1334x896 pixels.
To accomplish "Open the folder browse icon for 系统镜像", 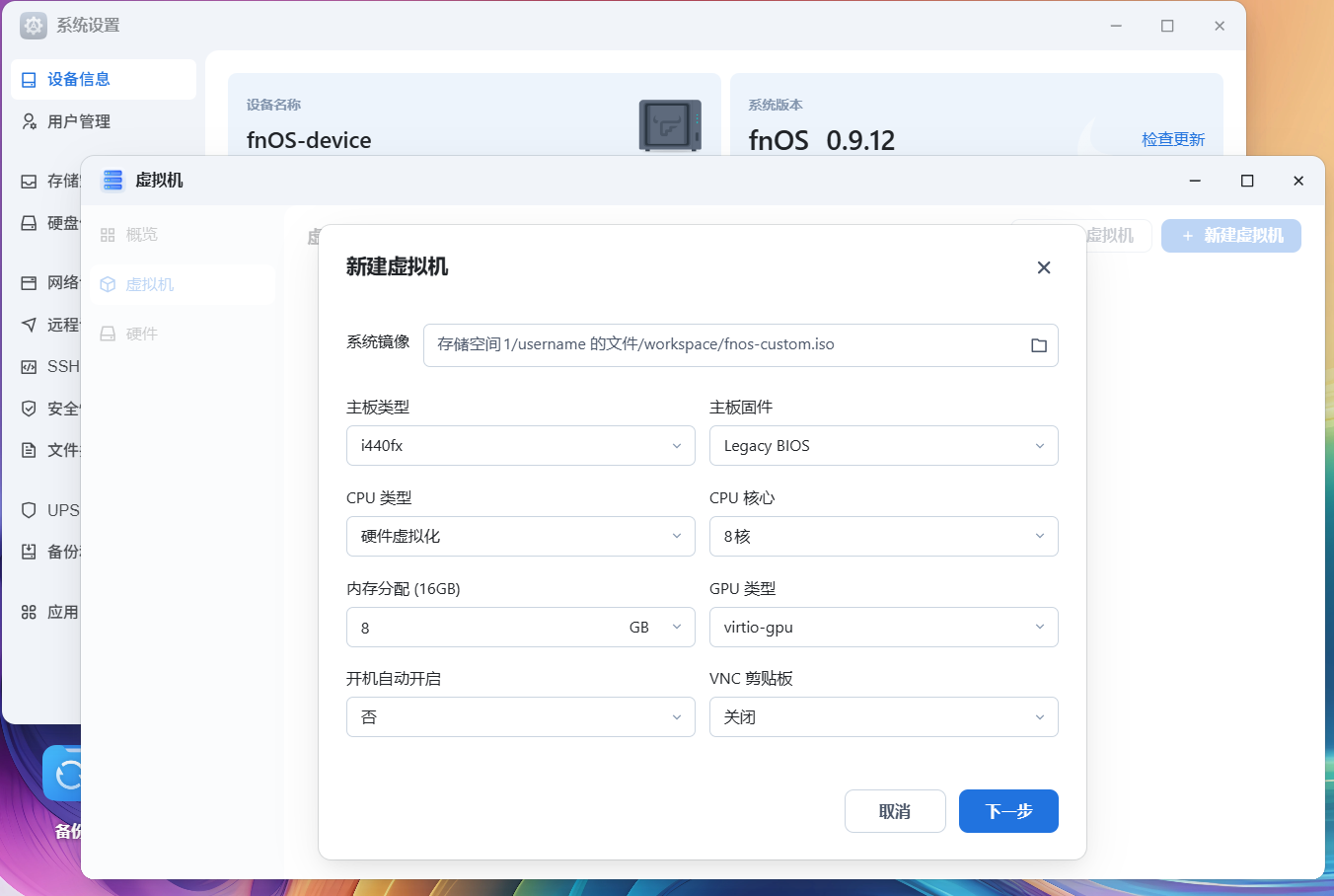I will point(1039,345).
